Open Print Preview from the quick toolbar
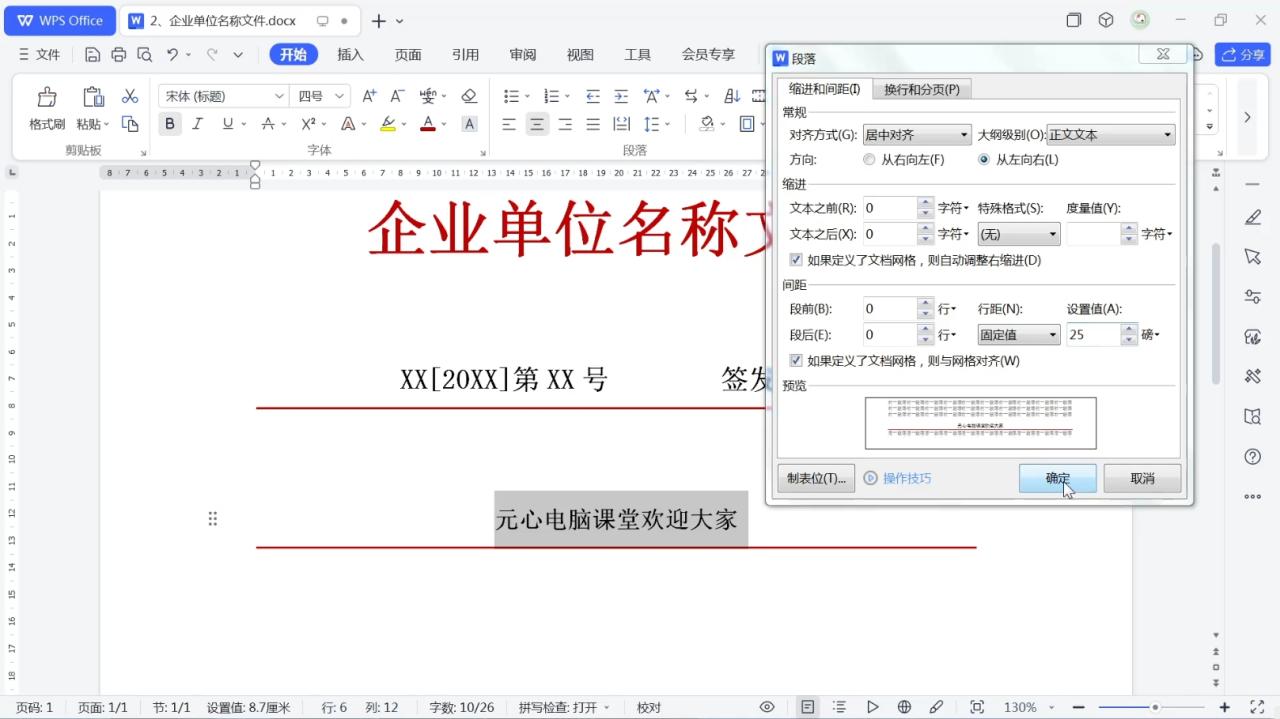 pos(145,54)
